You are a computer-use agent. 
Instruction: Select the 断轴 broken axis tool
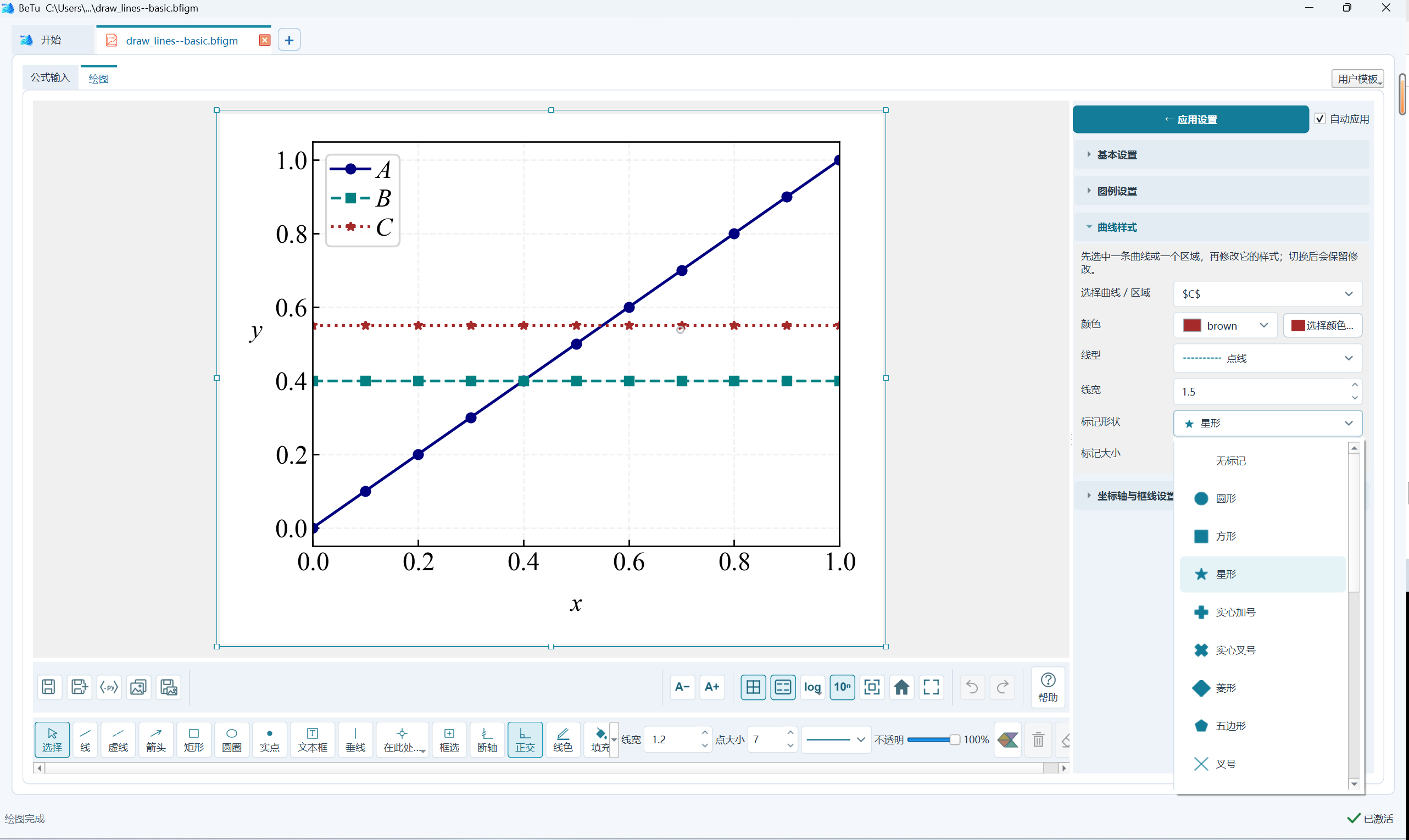pos(487,739)
